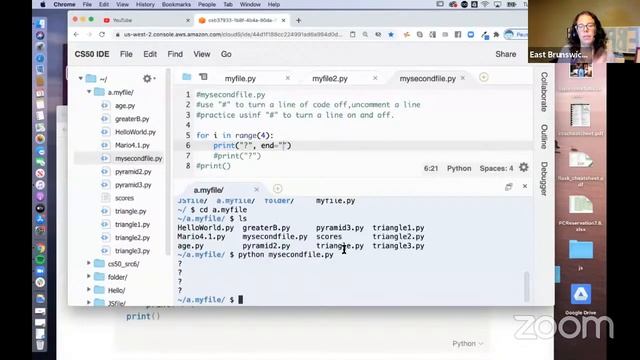Open the Finder icon in the Dock
Image resolution: width=640 pixels, height=360 pixels.
pyautogui.click(x=40, y=24)
